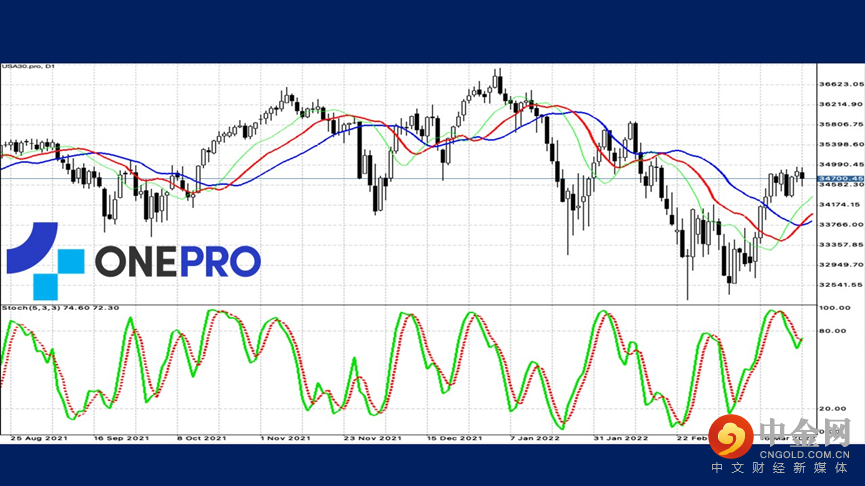Click the 32541.55 price axis label

pyautogui.click(x=841, y=285)
